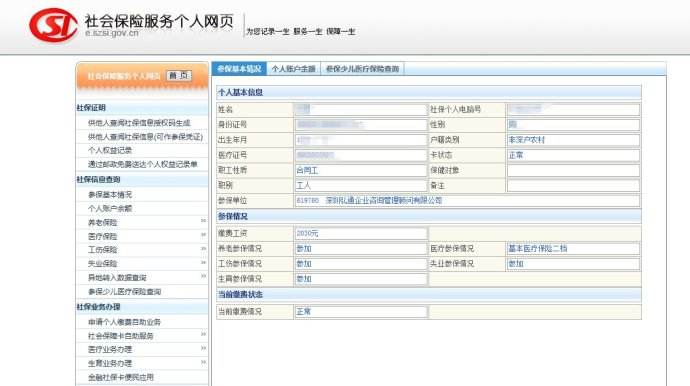Open 金融社保卡便民应用 in the sidebar
Viewport: 690px width, 386px height.
(121, 378)
